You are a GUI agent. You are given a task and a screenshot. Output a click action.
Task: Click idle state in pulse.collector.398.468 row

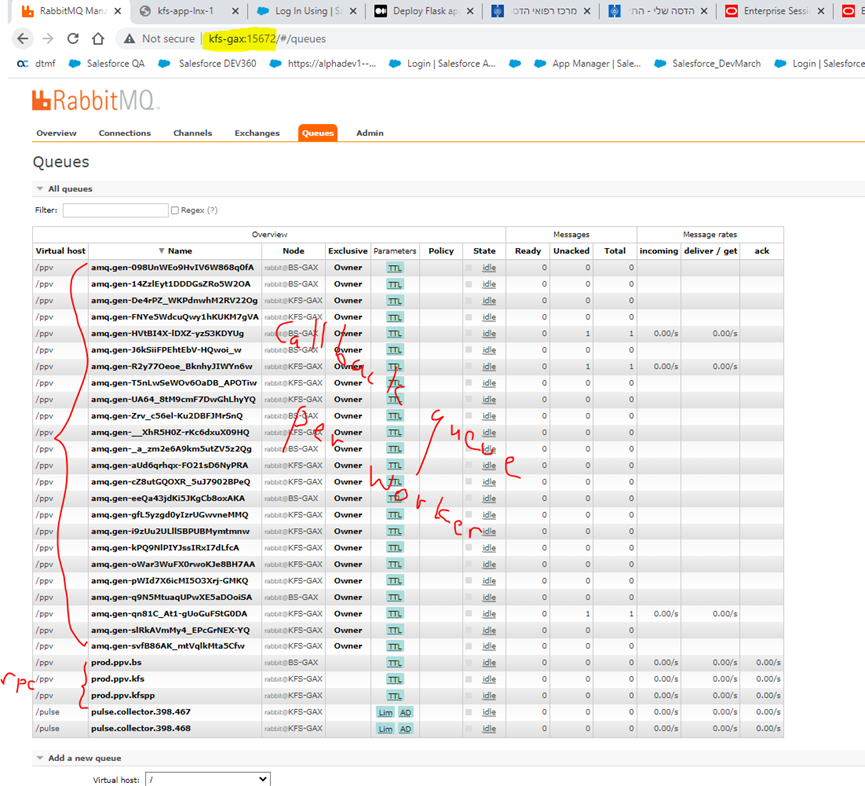click(489, 729)
